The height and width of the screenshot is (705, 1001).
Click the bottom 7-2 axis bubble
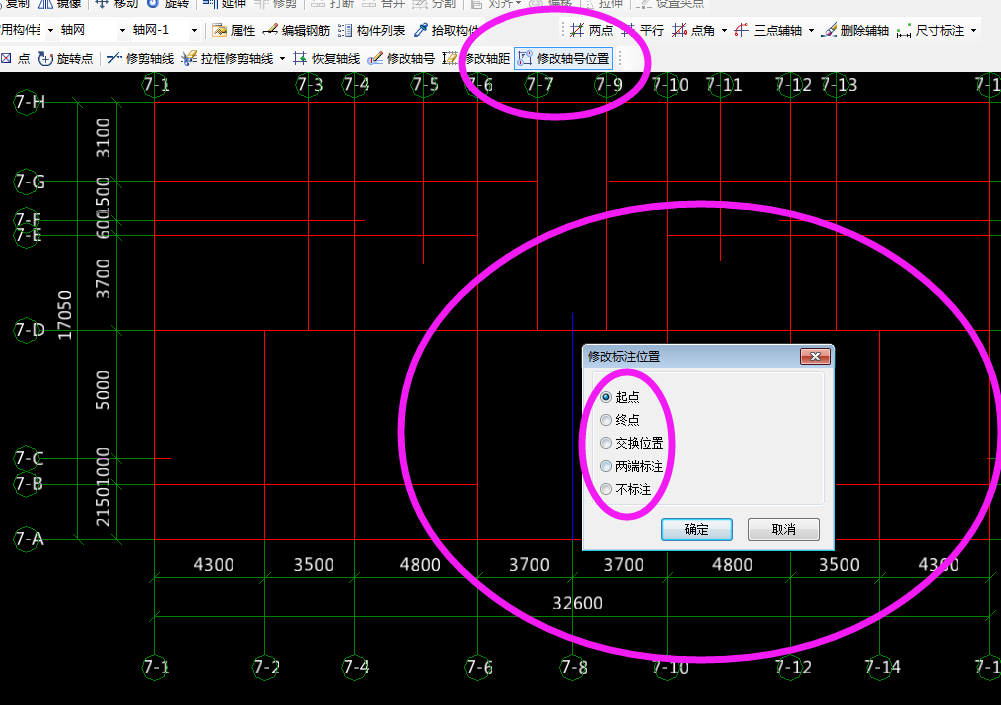tap(266, 667)
